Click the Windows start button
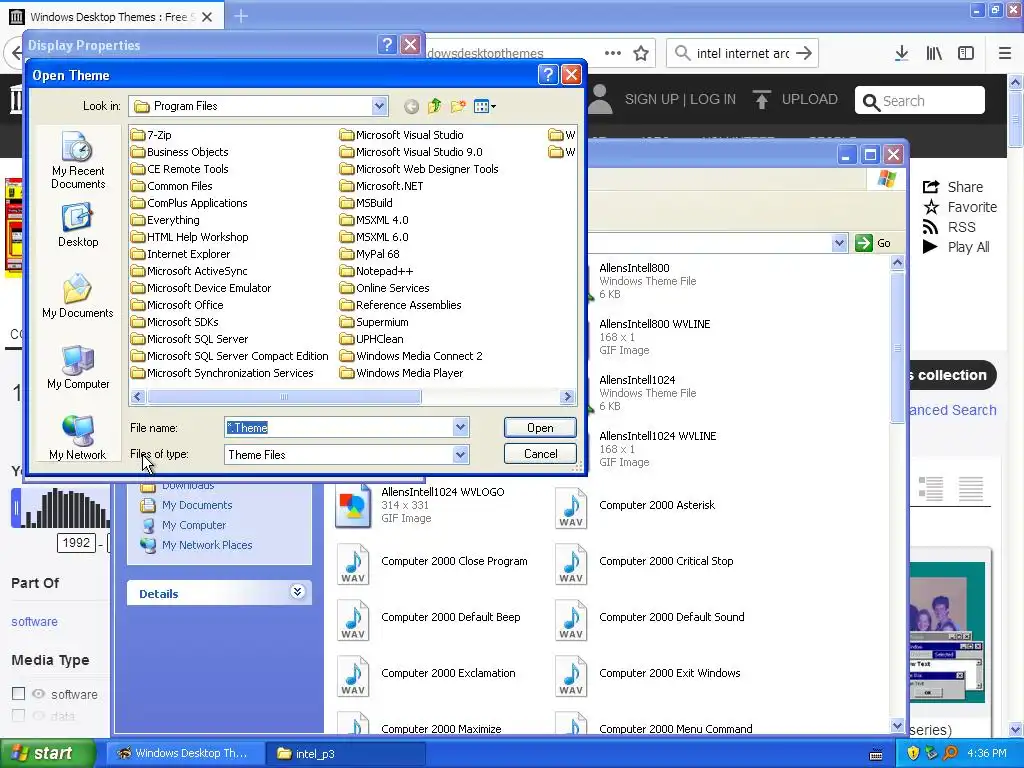Viewport: 1024px width, 768px height. [46, 753]
